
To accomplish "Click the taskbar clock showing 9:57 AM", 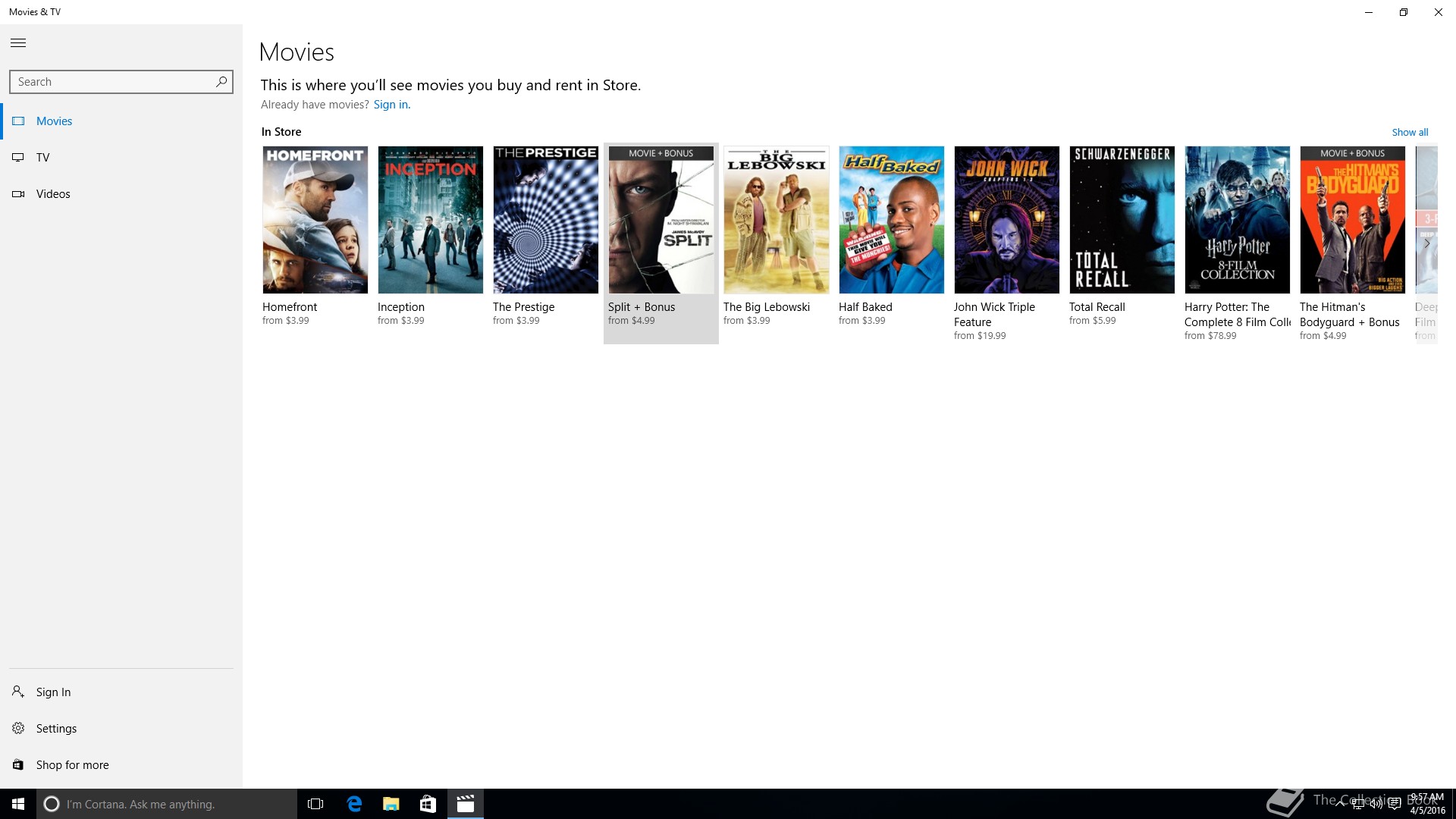I will pyautogui.click(x=1427, y=804).
